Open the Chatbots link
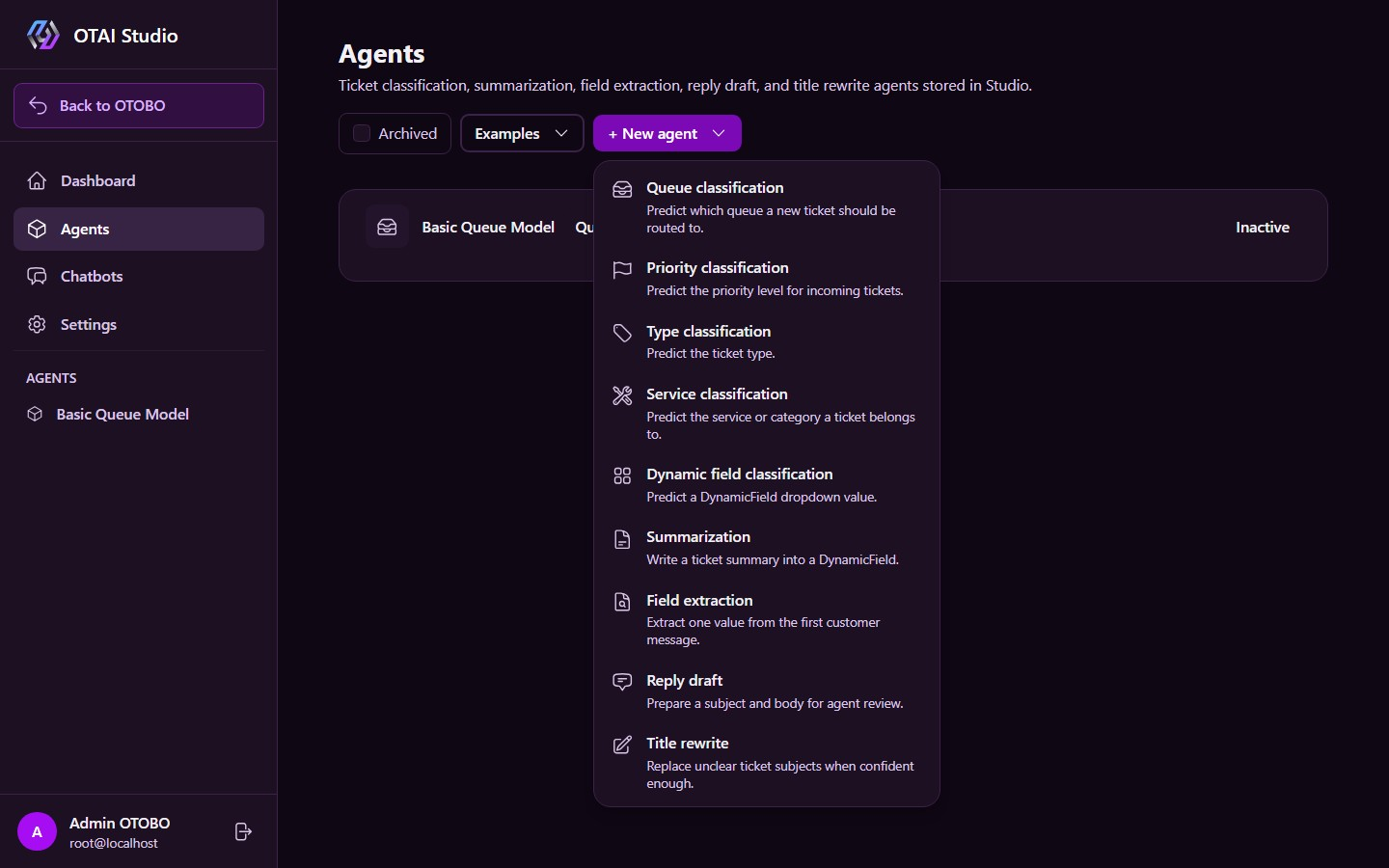The width and height of the screenshot is (1389, 868). click(x=139, y=276)
